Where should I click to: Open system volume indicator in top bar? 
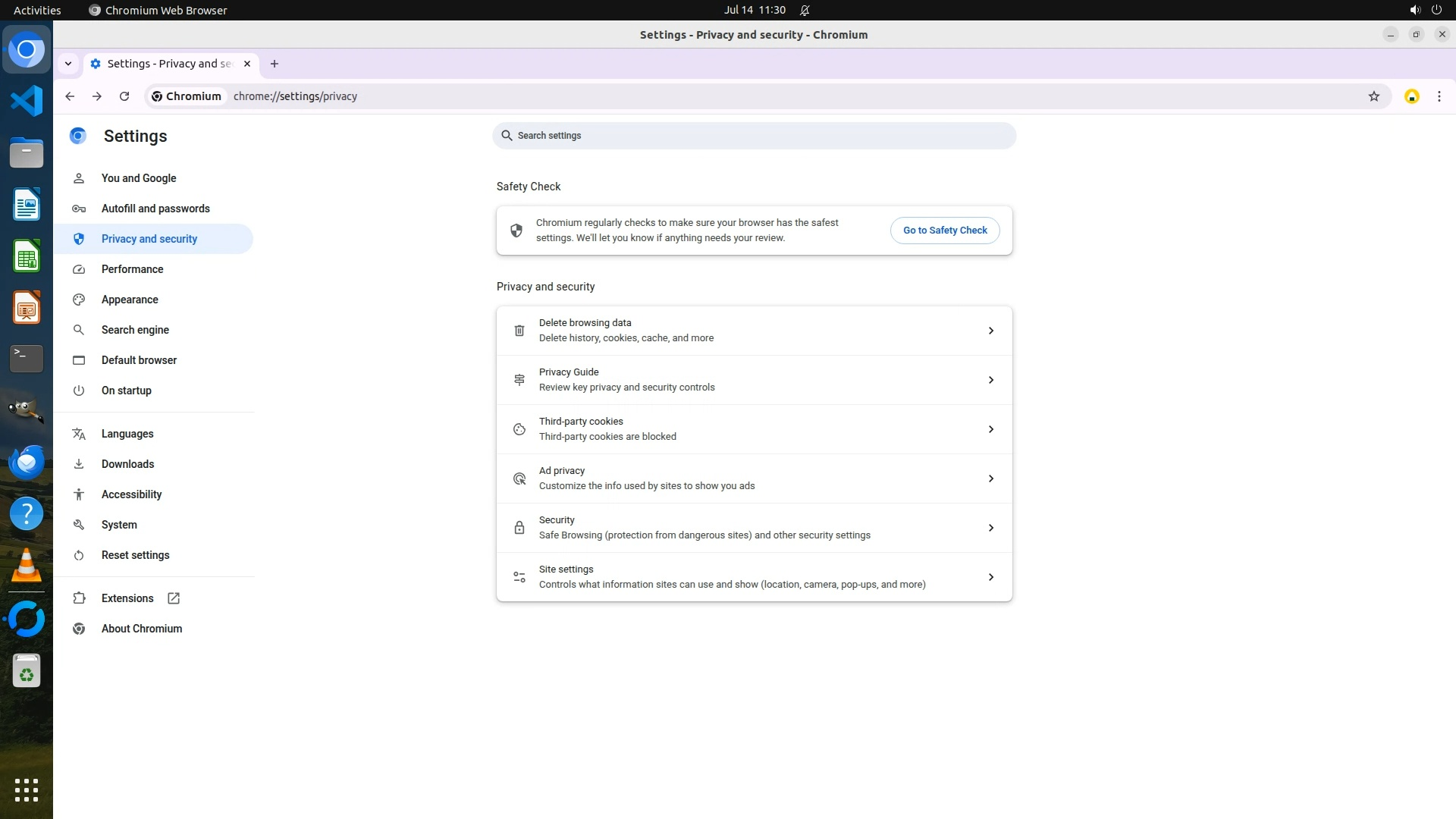[x=1414, y=10]
